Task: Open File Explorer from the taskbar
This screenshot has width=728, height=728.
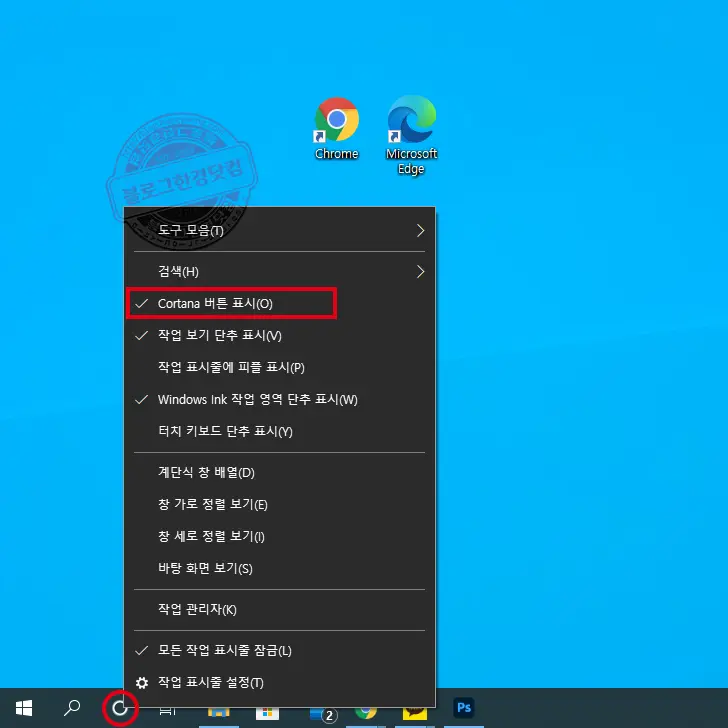Action: [x=219, y=713]
